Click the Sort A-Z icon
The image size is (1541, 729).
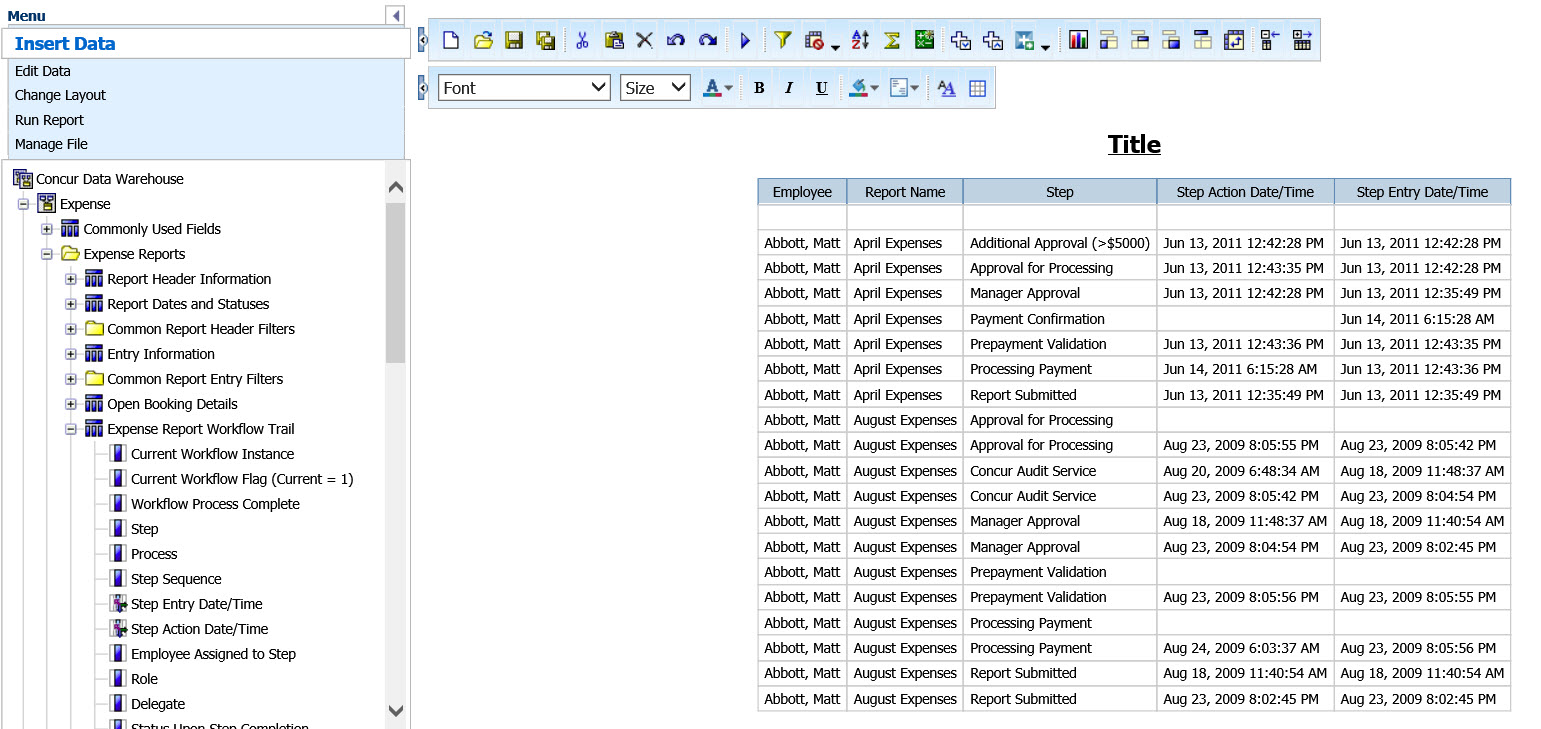tap(860, 40)
